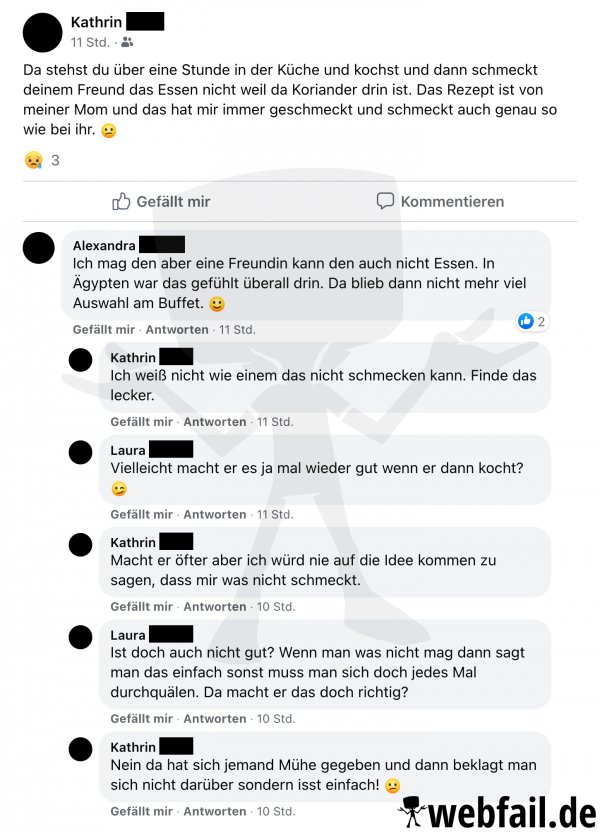Like Kathrin's 'Finde das lecker' reply
Screen dimensions: 600x832
(142, 422)
